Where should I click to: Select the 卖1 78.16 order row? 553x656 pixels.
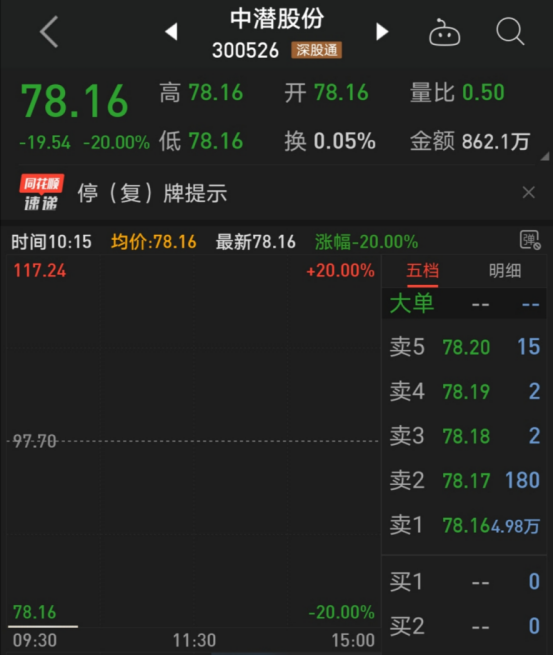click(464, 525)
